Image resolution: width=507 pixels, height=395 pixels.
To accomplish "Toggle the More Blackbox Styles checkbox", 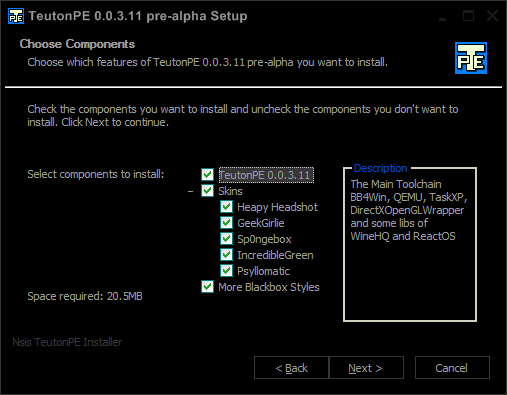I will tap(207, 287).
